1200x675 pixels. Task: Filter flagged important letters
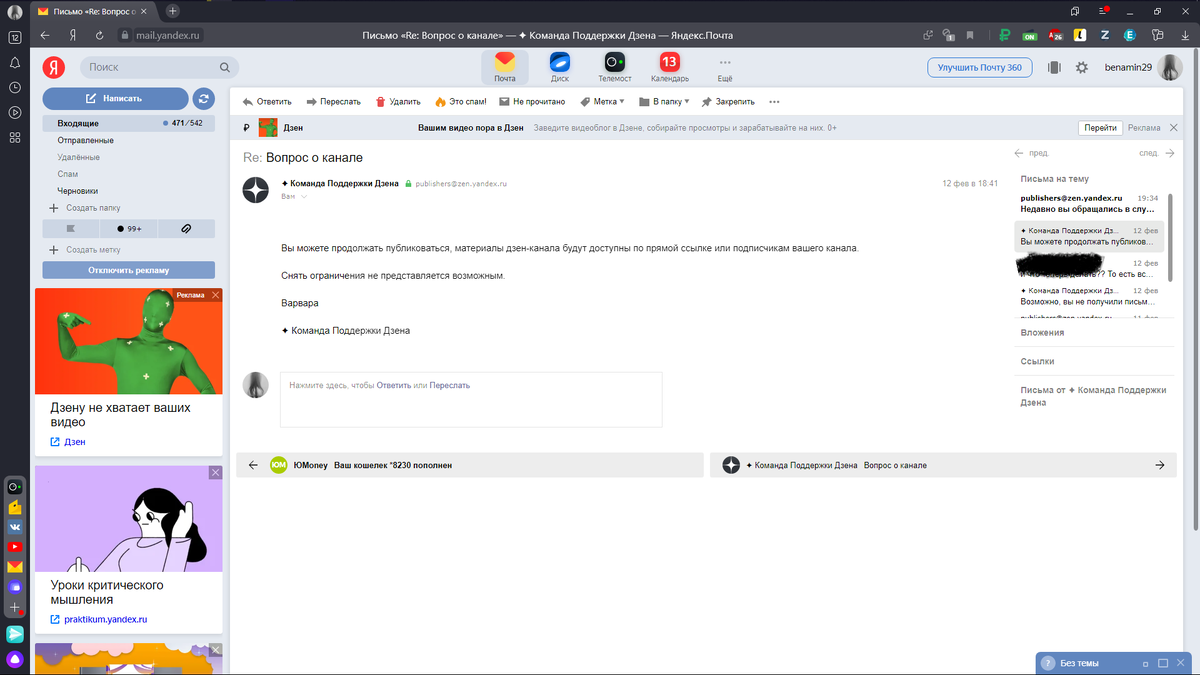[70, 229]
